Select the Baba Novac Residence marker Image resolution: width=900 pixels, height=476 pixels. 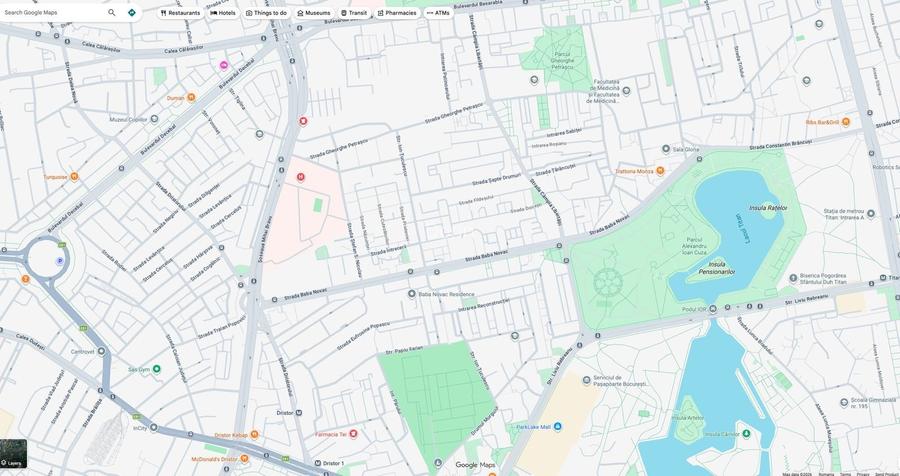412,294
